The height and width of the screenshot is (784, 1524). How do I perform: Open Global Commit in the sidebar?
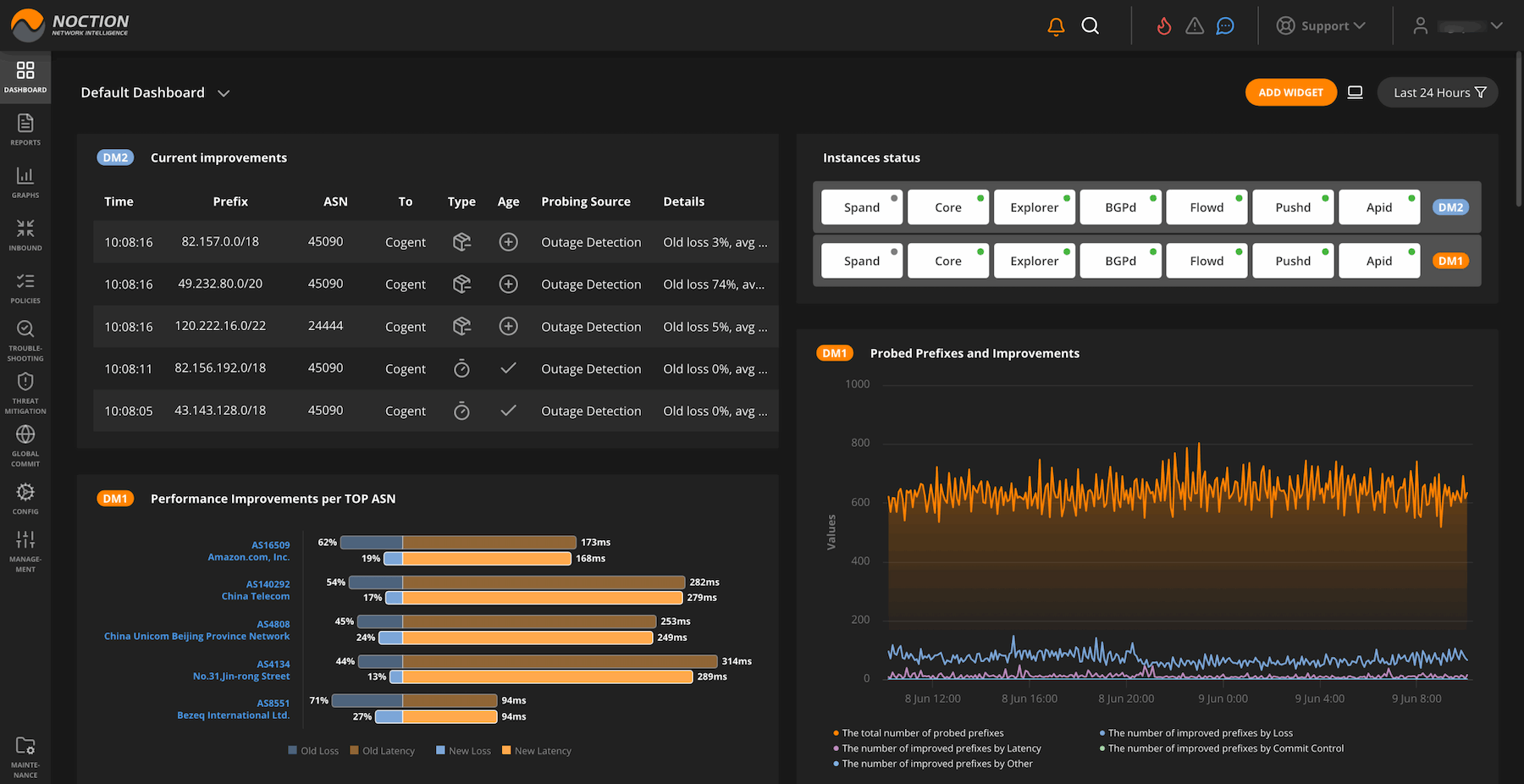25,445
